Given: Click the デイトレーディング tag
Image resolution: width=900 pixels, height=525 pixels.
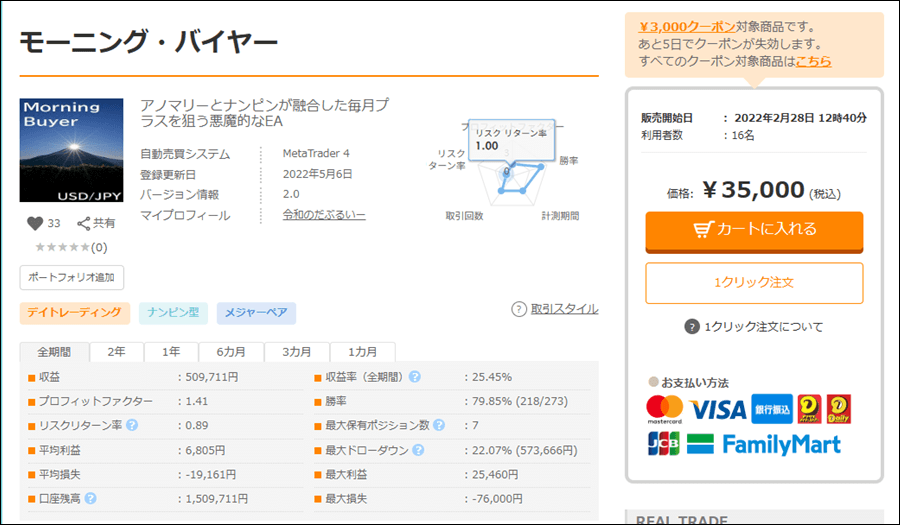Looking at the screenshot, I should click(x=75, y=313).
